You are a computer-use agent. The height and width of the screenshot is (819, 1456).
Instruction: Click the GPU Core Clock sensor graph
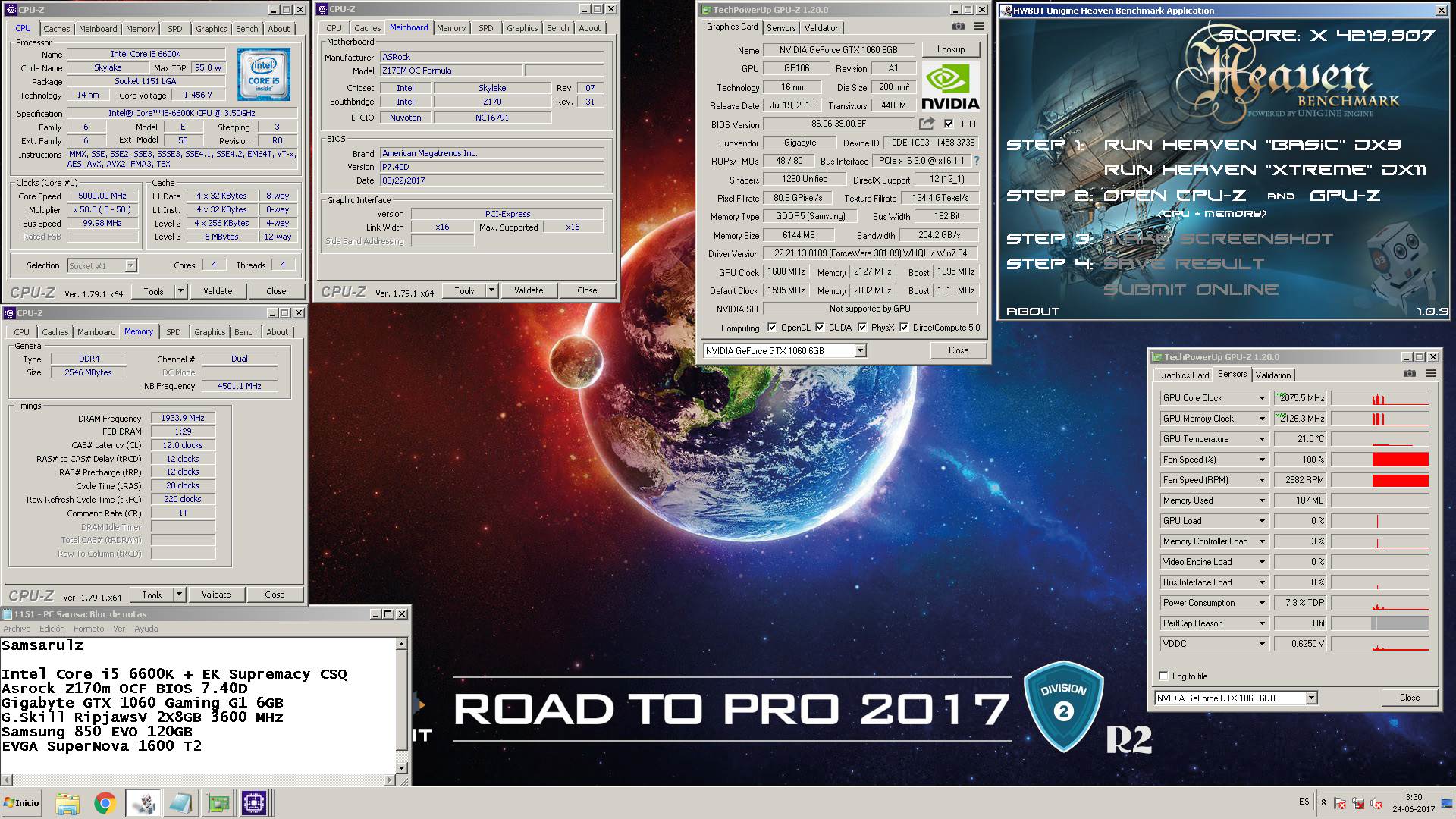[x=1379, y=398]
